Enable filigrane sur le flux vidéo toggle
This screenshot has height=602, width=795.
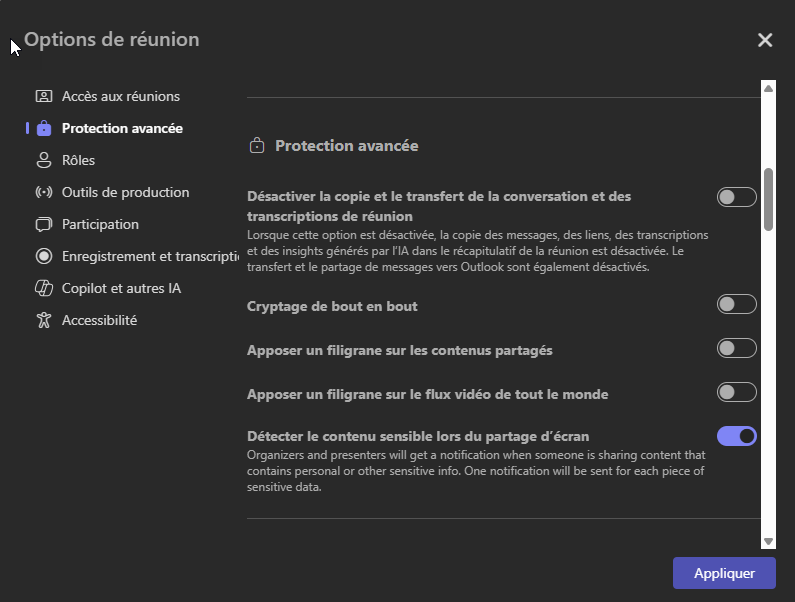tap(736, 392)
